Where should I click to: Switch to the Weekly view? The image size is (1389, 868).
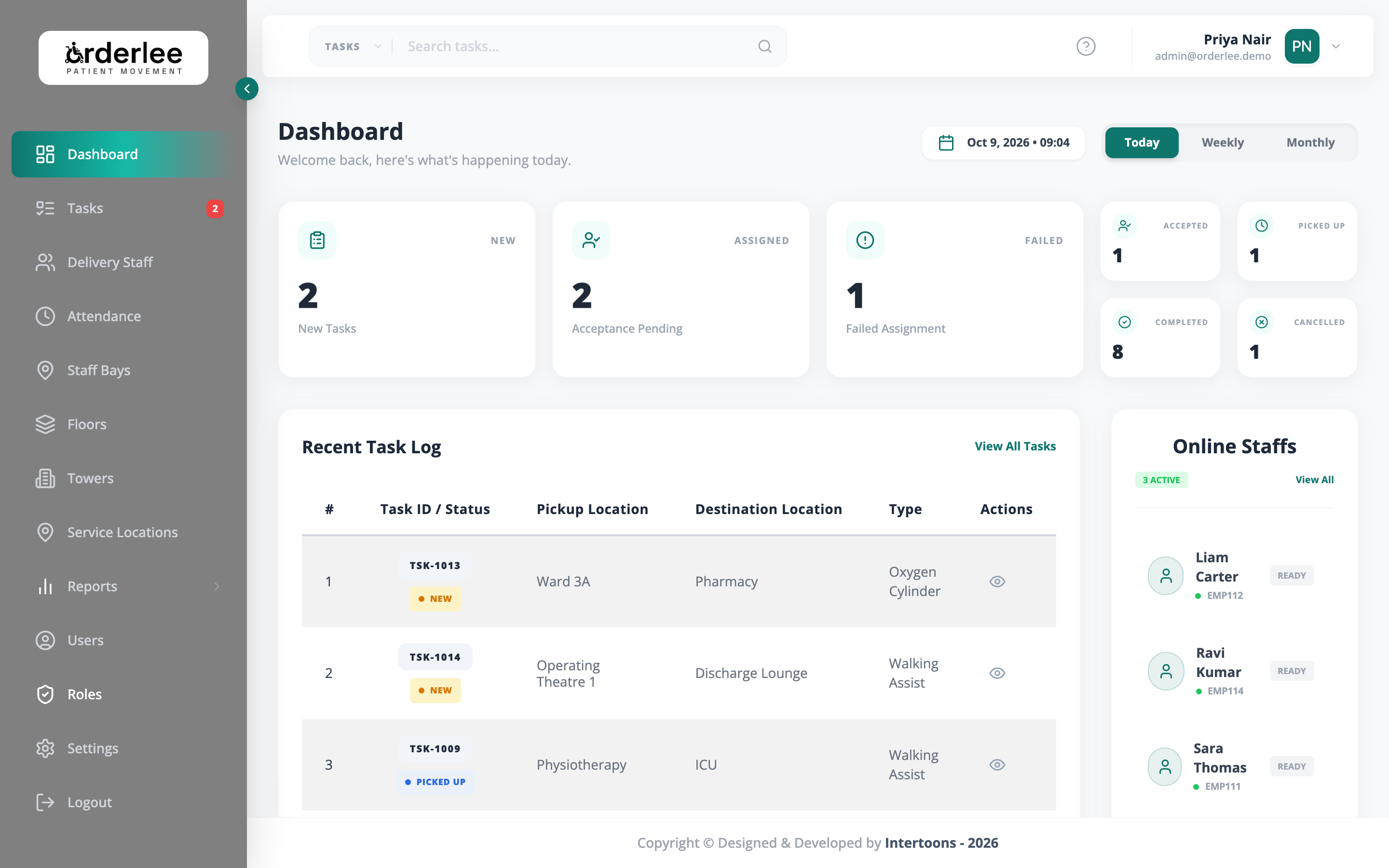click(1223, 142)
